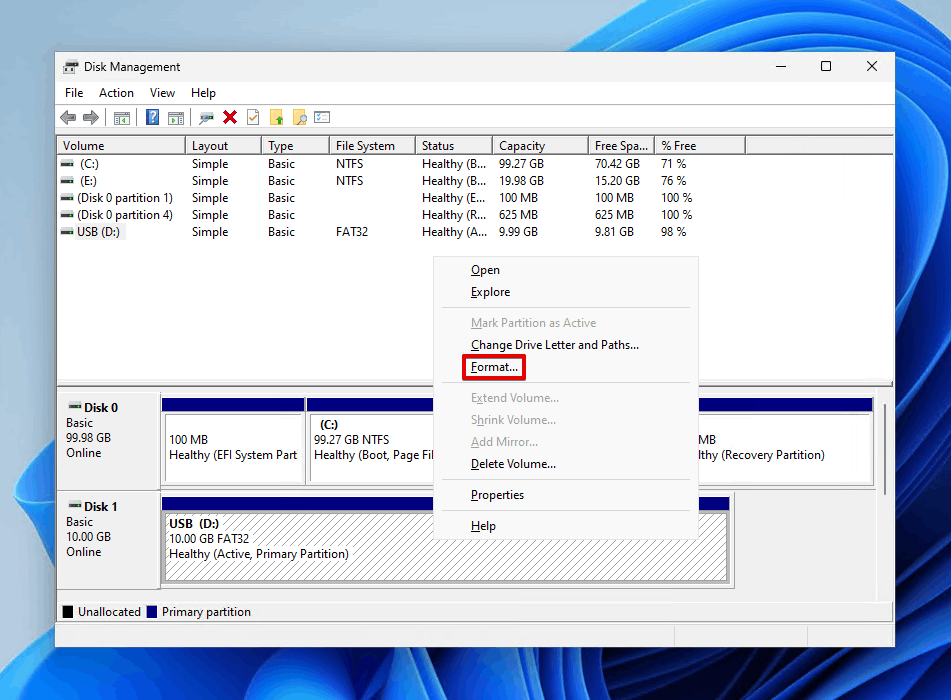Sort by the Layout column header
This screenshot has height=700, width=951.
click(x=223, y=146)
